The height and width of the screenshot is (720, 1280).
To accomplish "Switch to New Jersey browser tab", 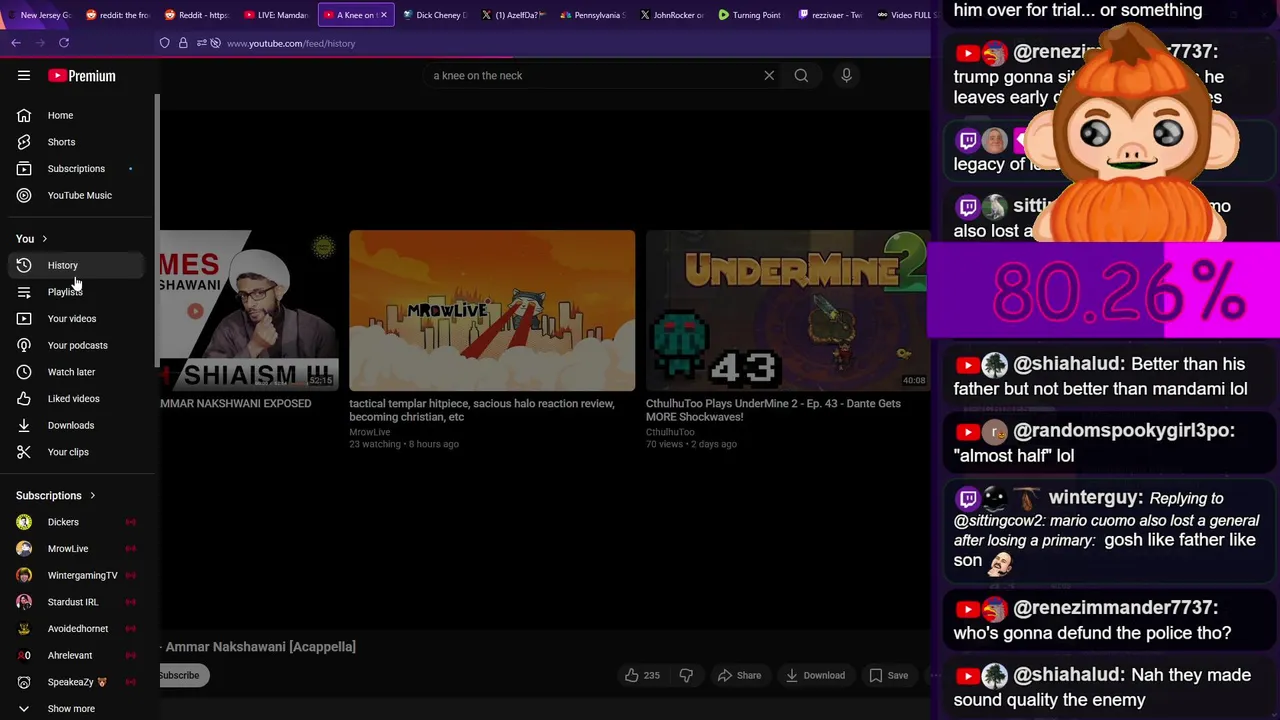I will [38, 15].
